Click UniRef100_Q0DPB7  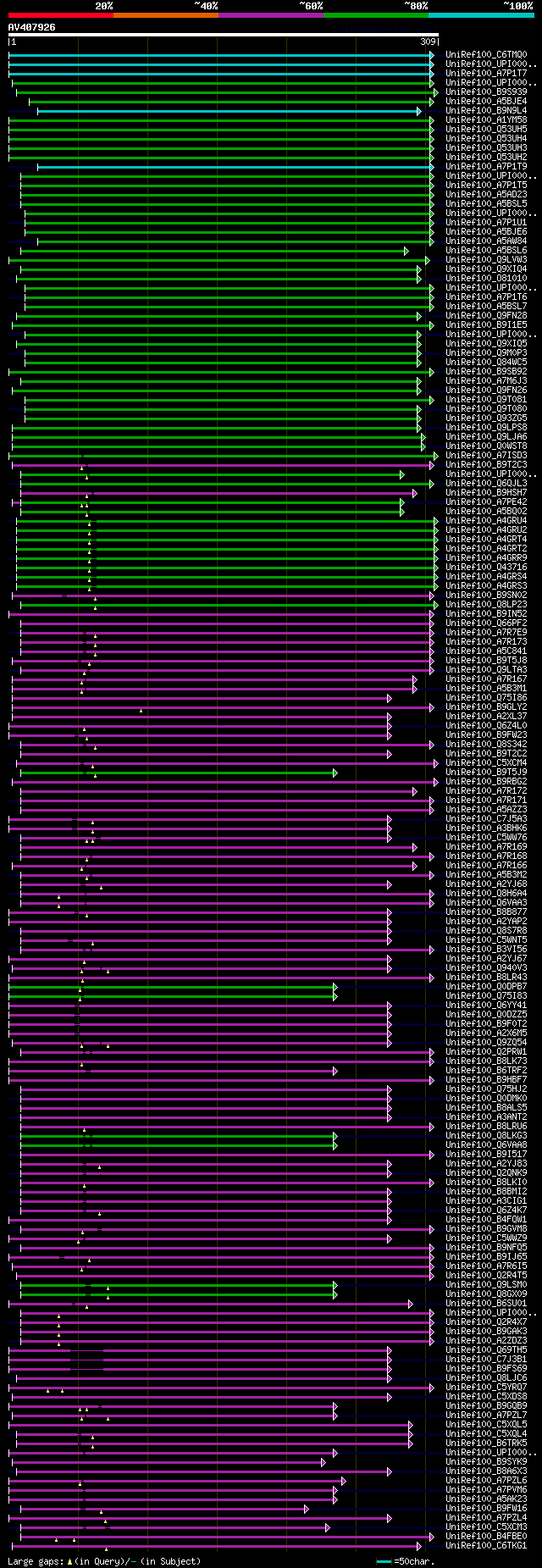[486, 987]
